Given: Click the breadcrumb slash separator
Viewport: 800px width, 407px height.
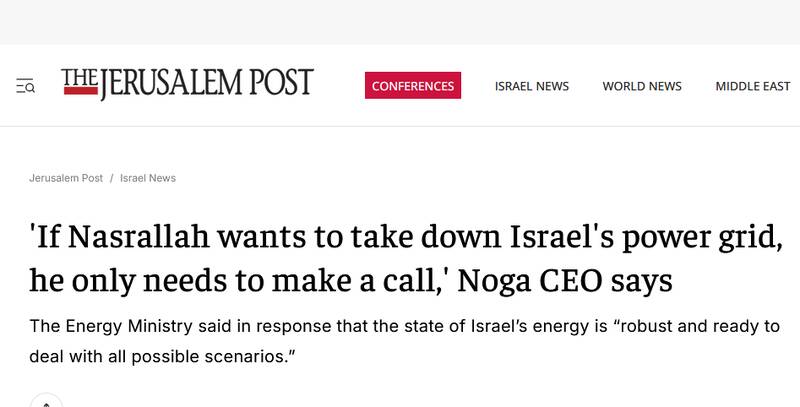Looking at the screenshot, I should (x=111, y=178).
